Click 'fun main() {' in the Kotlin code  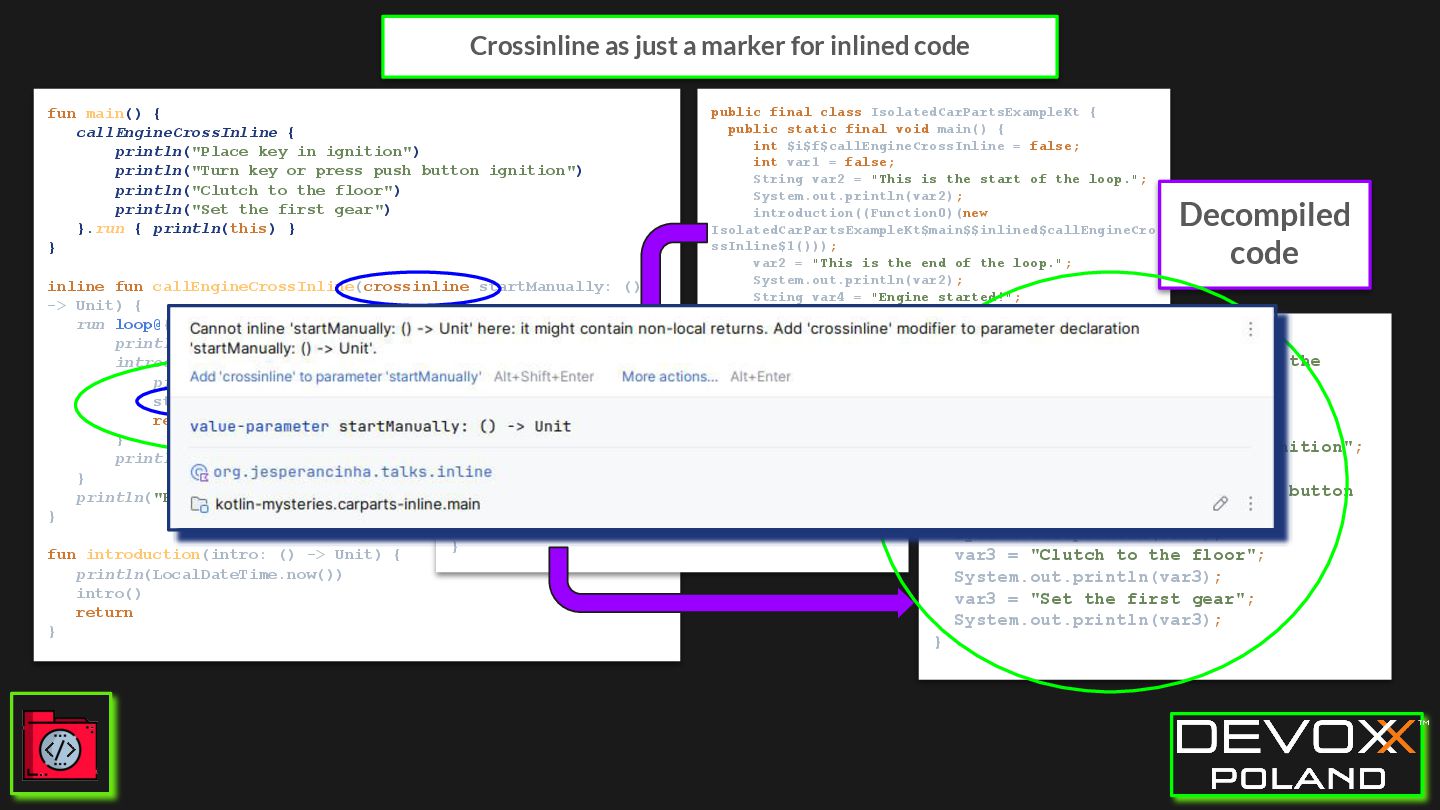[x=104, y=113]
